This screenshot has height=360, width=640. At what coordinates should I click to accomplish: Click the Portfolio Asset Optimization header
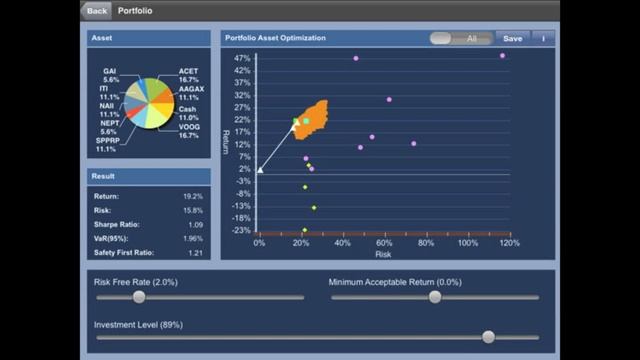point(276,38)
